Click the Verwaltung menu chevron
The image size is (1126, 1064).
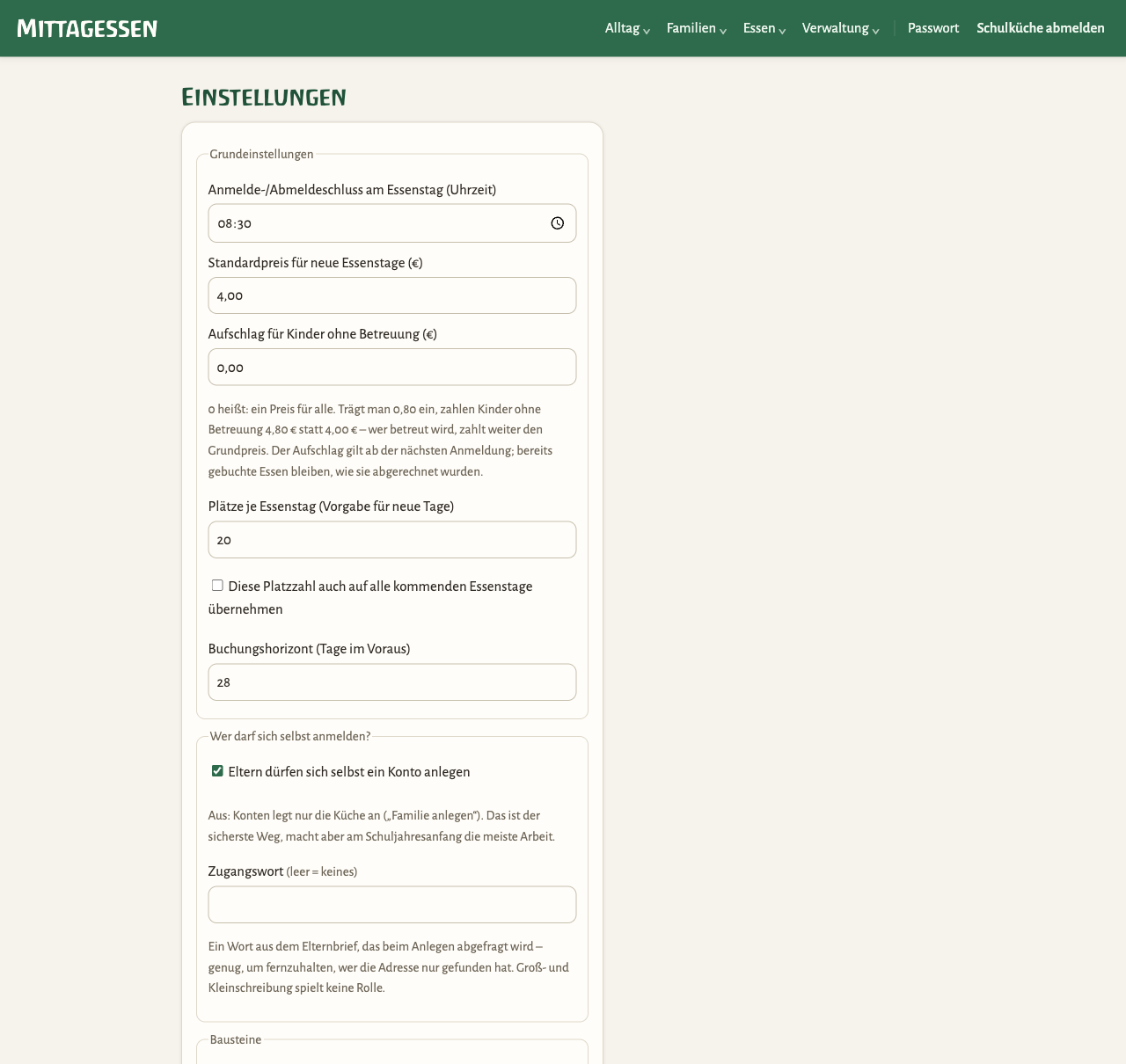[x=875, y=31]
